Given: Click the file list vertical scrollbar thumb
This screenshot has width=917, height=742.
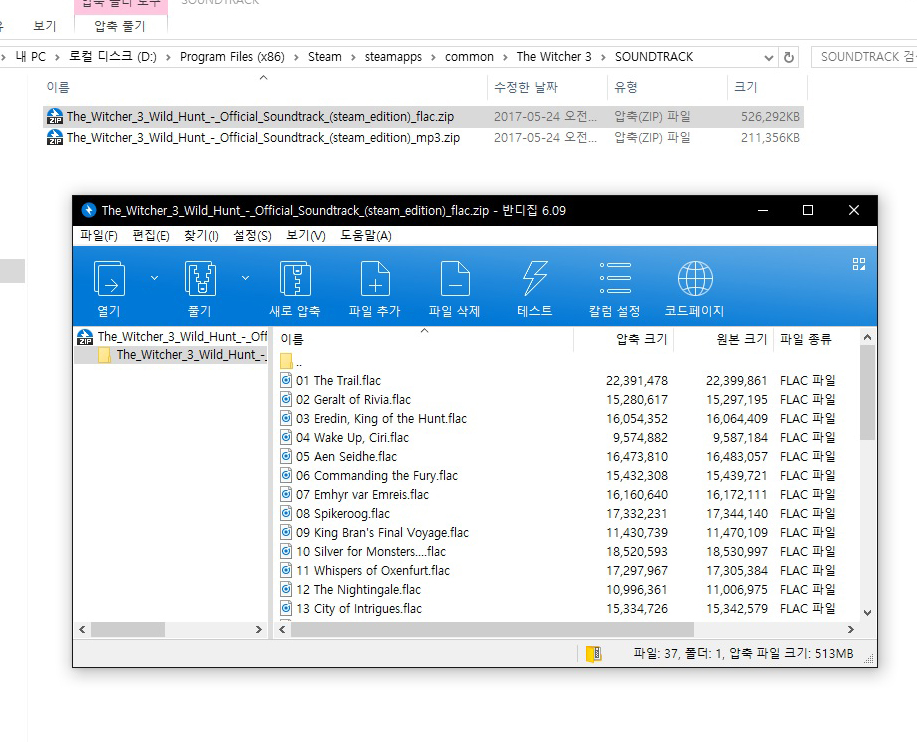Looking at the screenshot, I should (867, 392).
